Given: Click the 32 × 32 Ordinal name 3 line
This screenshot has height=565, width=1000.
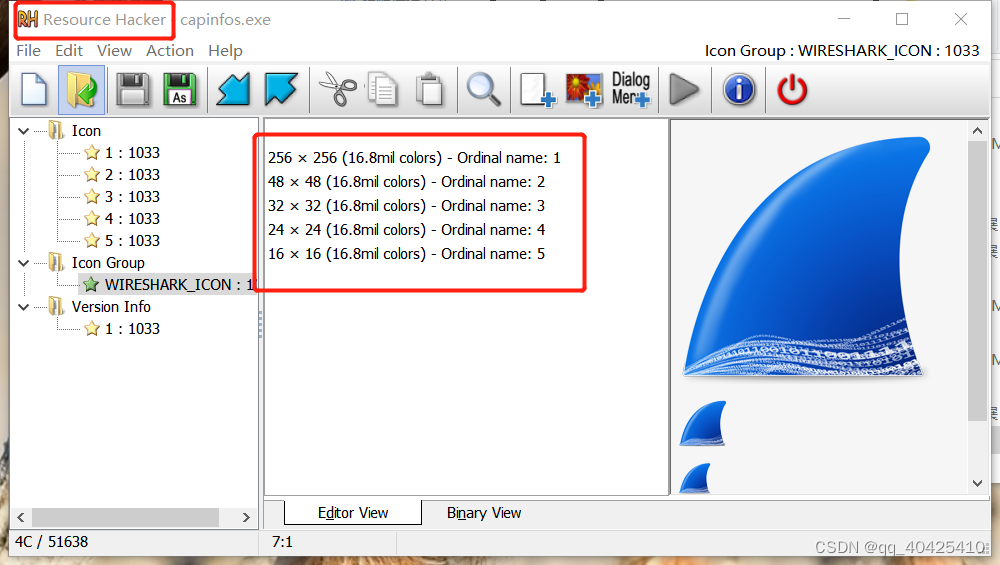Looking at the screenshot, I should click(406, 205).
